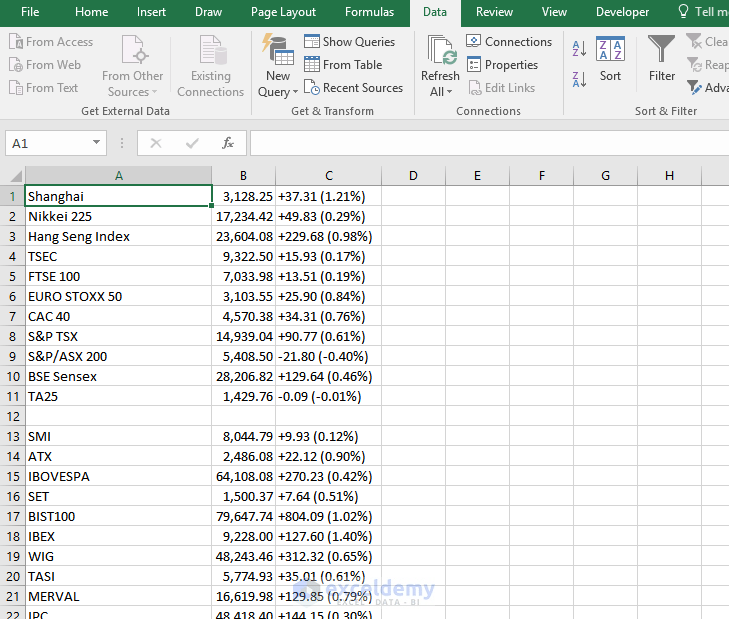Select row 5 header
Image resolution: width=729 pixels, height=619 pixels.
click(x=13, y=276)
